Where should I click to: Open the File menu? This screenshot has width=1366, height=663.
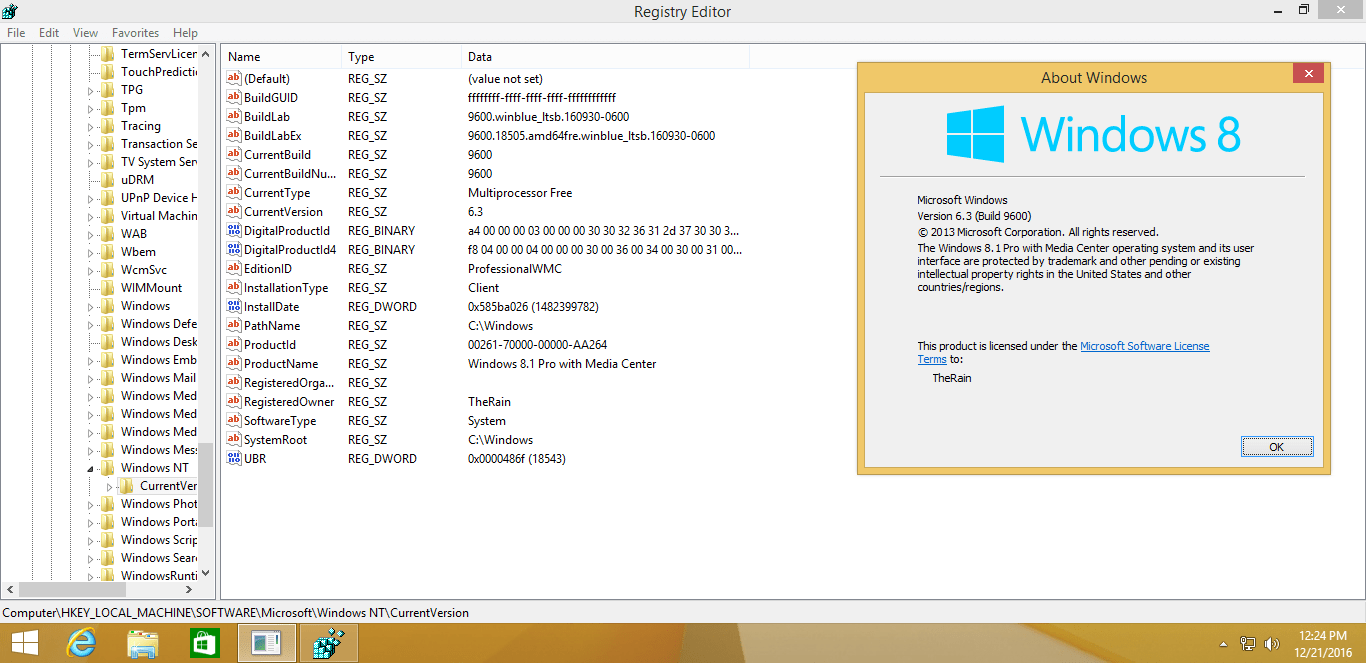tap(16, 33)
